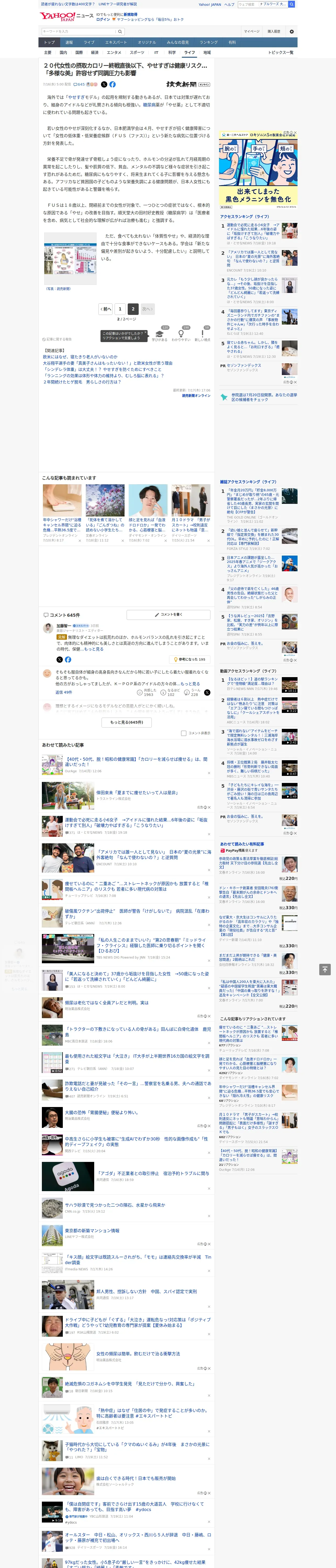Click the Yahoo! JAPAN News logo
This screenshot has width=336, height=1568.
[66, 16]
